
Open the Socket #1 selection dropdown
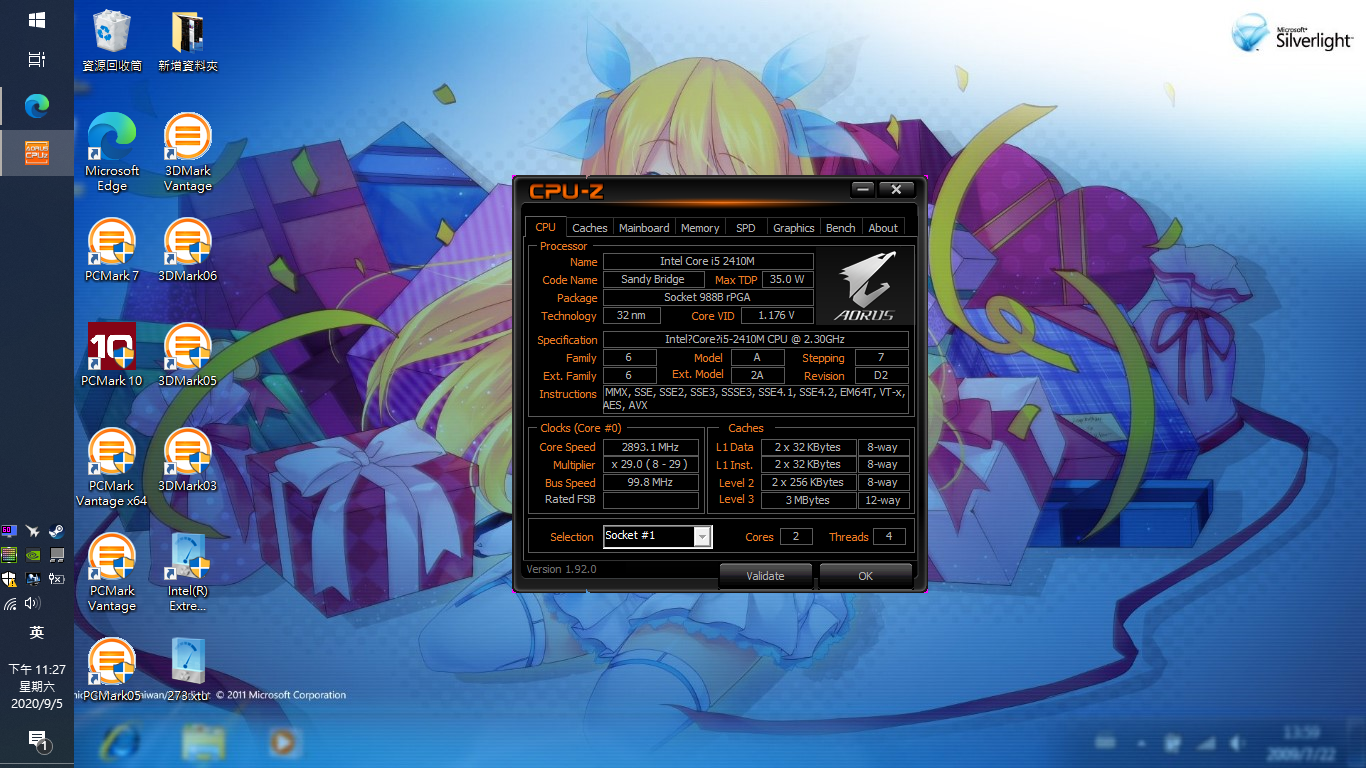(x=657, y=536)
